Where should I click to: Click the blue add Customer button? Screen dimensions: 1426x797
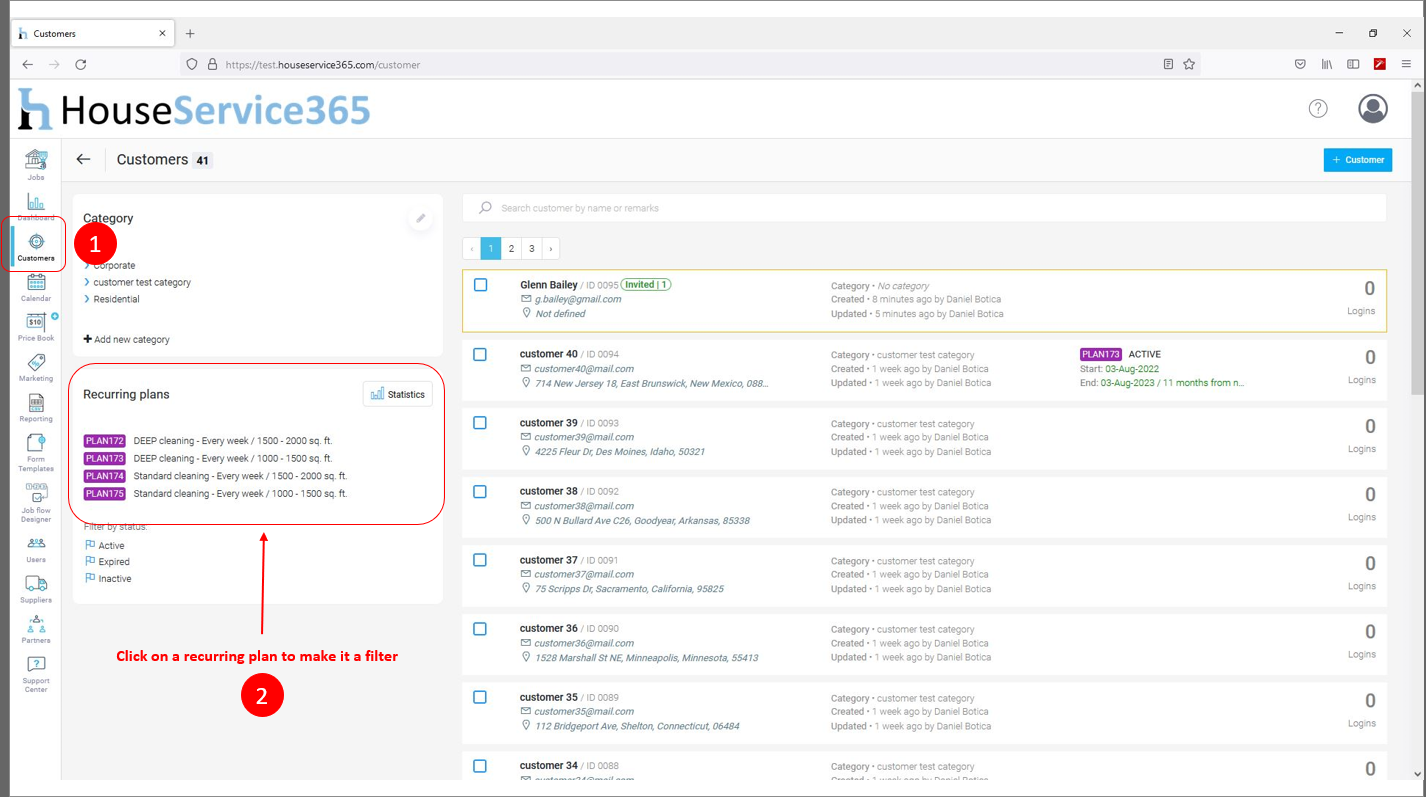pos(1357,160)
